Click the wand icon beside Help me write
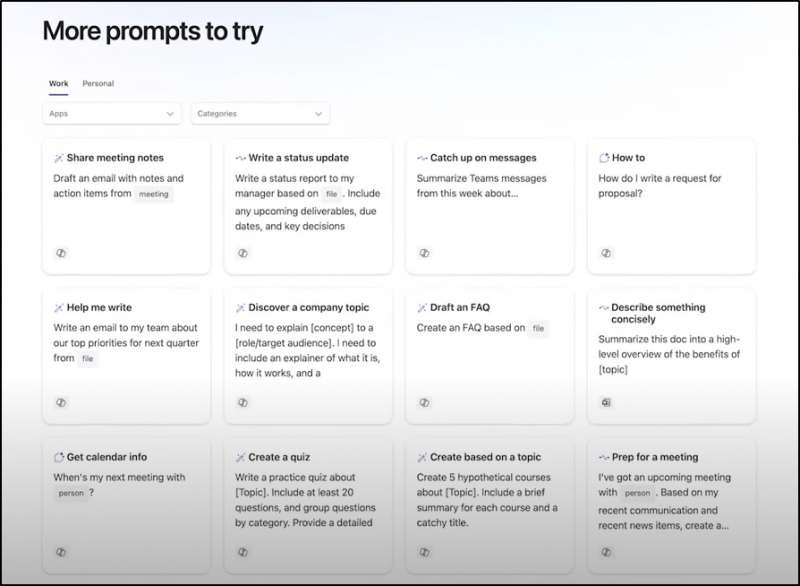 59,308
